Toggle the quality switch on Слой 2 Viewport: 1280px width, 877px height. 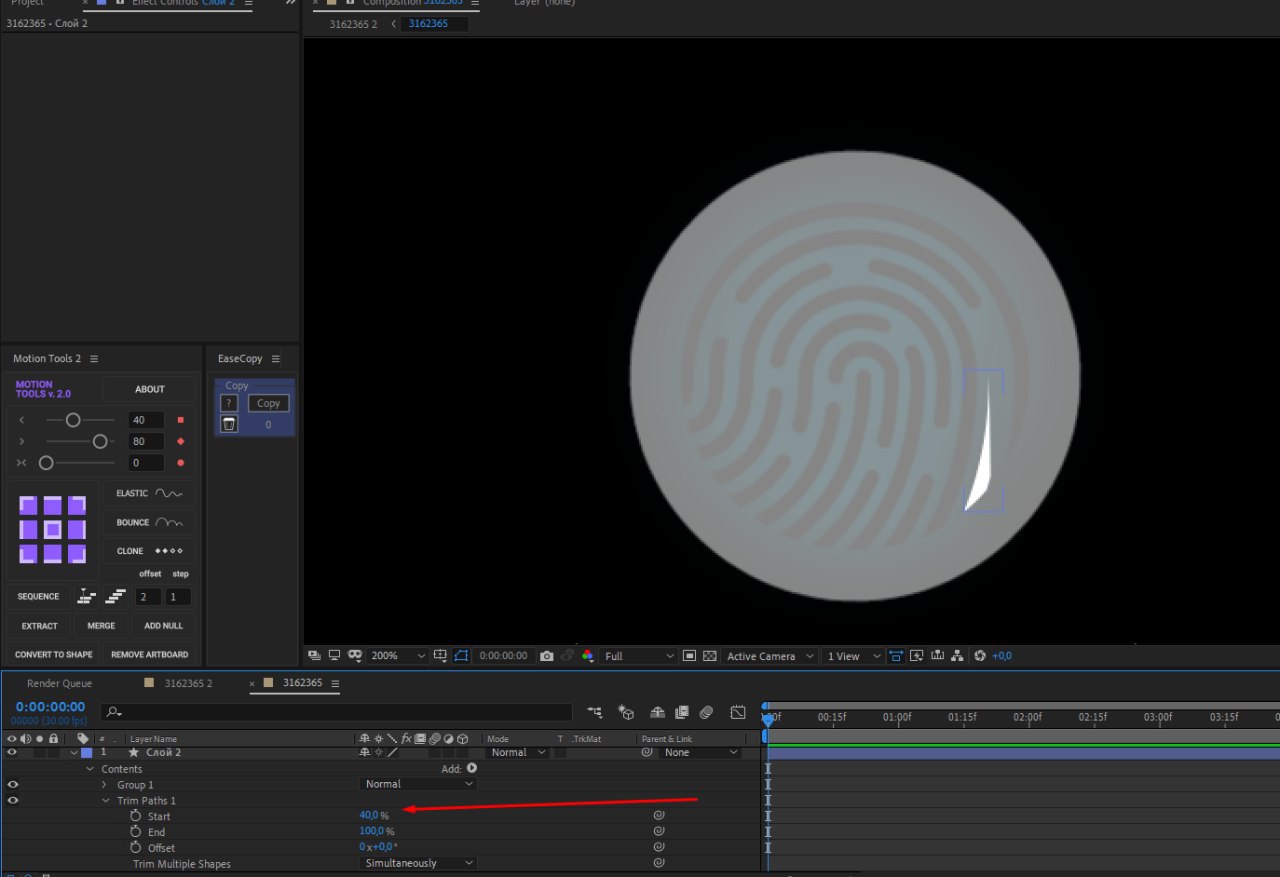[393, 752]
